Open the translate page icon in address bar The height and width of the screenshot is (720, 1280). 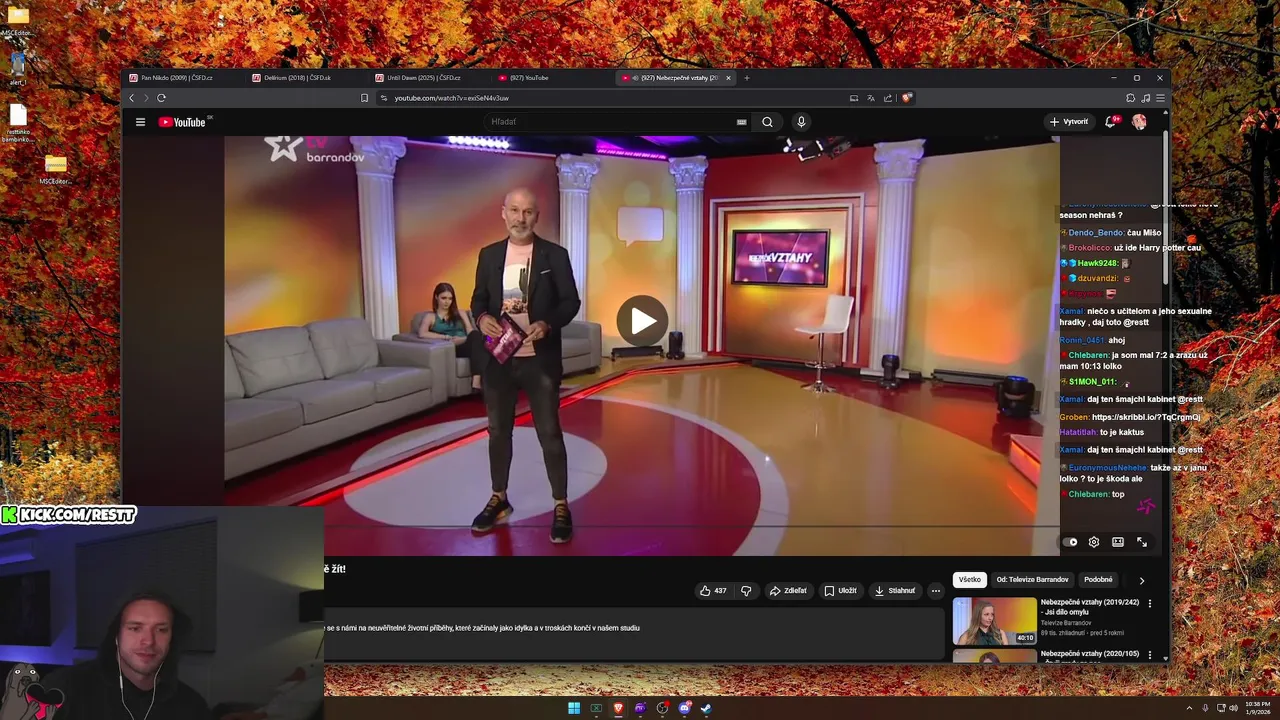[x=871, y=98]
